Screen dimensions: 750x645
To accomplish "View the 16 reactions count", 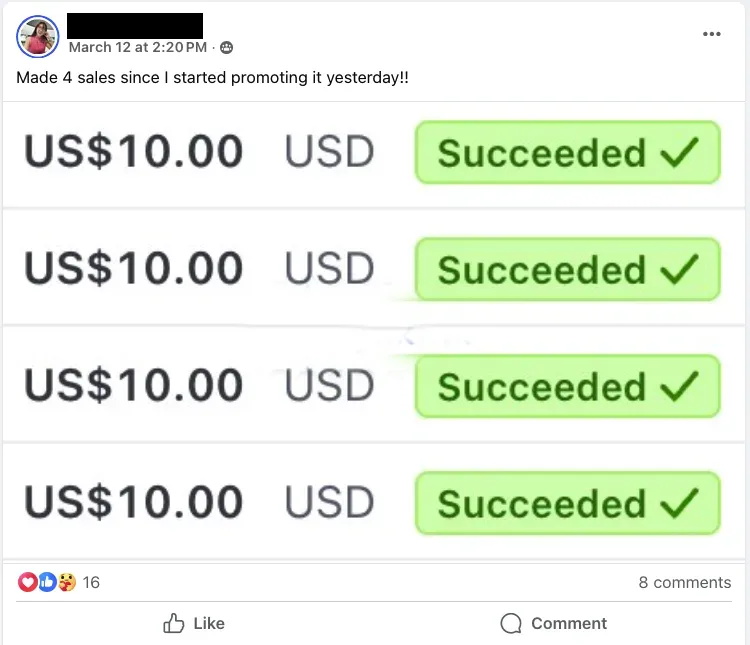I will (x=91, y=582).
